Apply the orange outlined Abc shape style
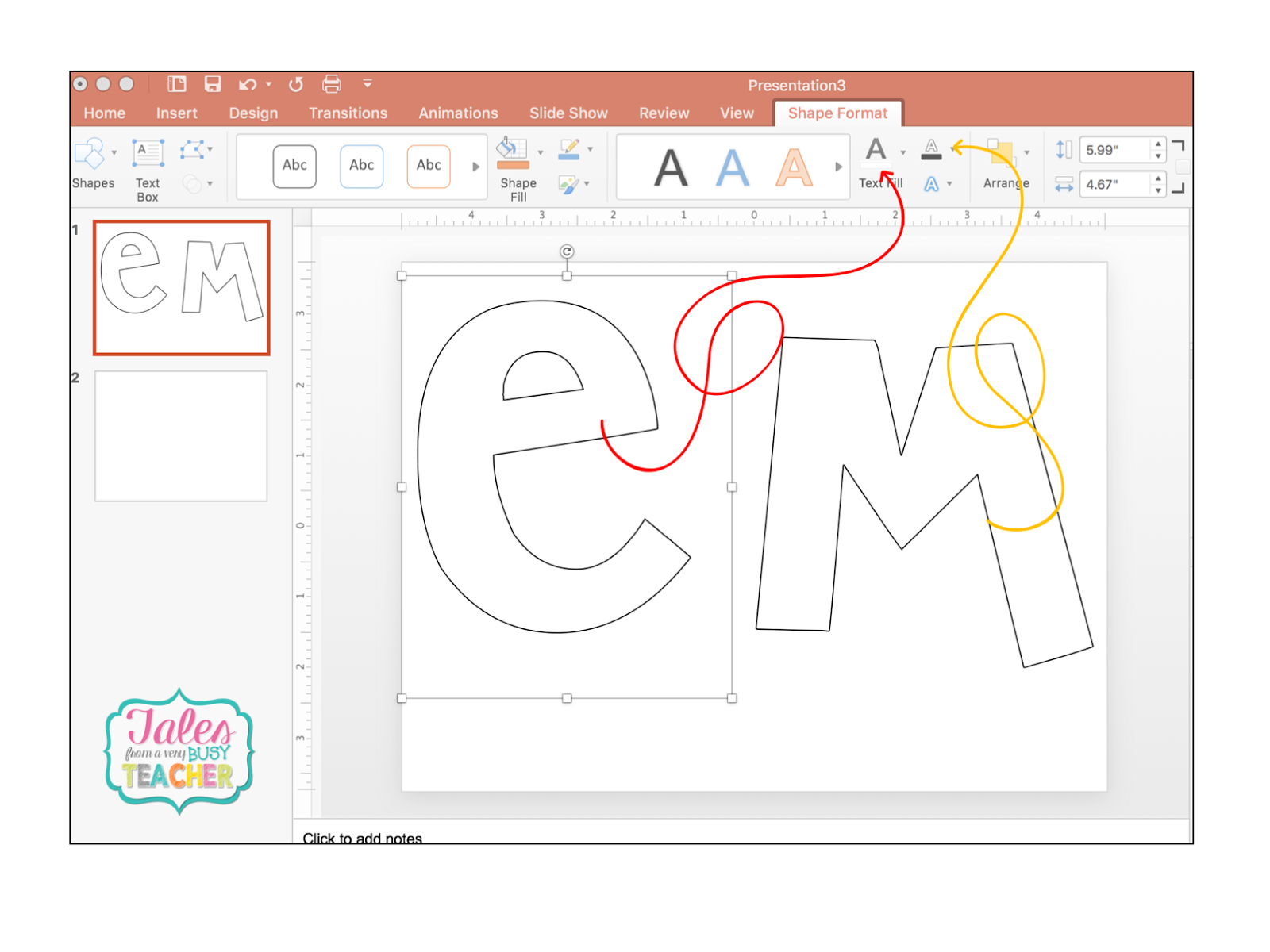Viewport: 1270px width, 952px height. [428, 166]
